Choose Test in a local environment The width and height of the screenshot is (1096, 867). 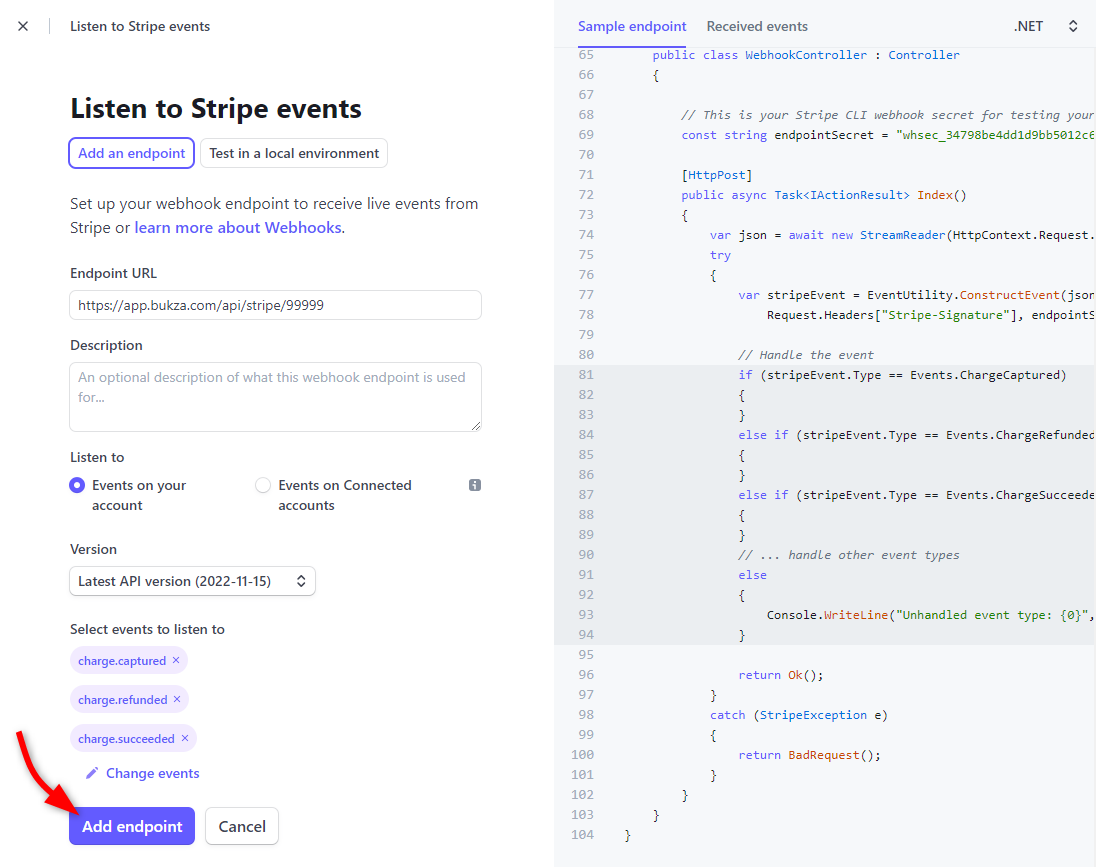pos(294,153)
